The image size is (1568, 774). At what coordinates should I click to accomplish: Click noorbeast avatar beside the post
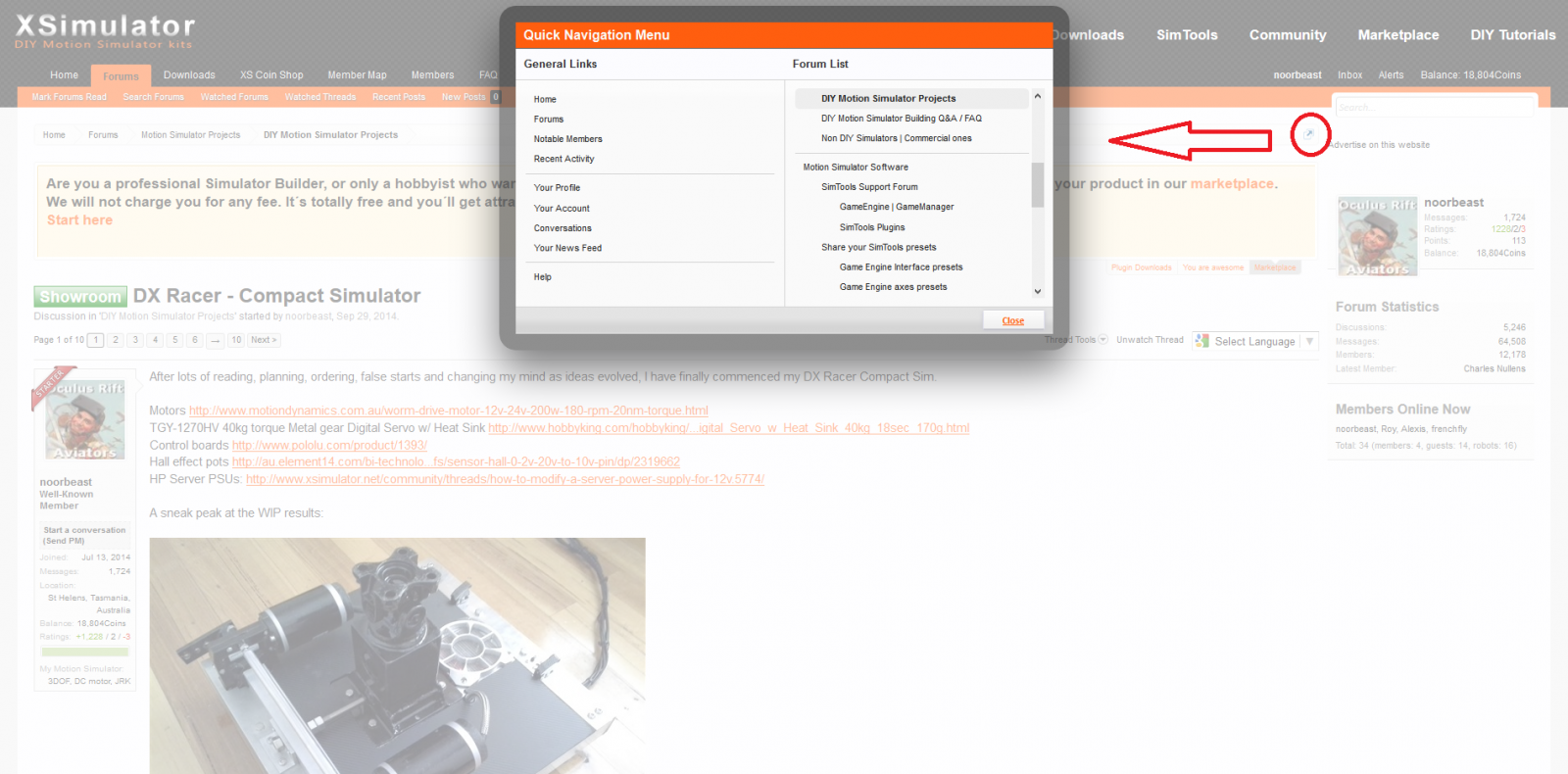(85, 419)
